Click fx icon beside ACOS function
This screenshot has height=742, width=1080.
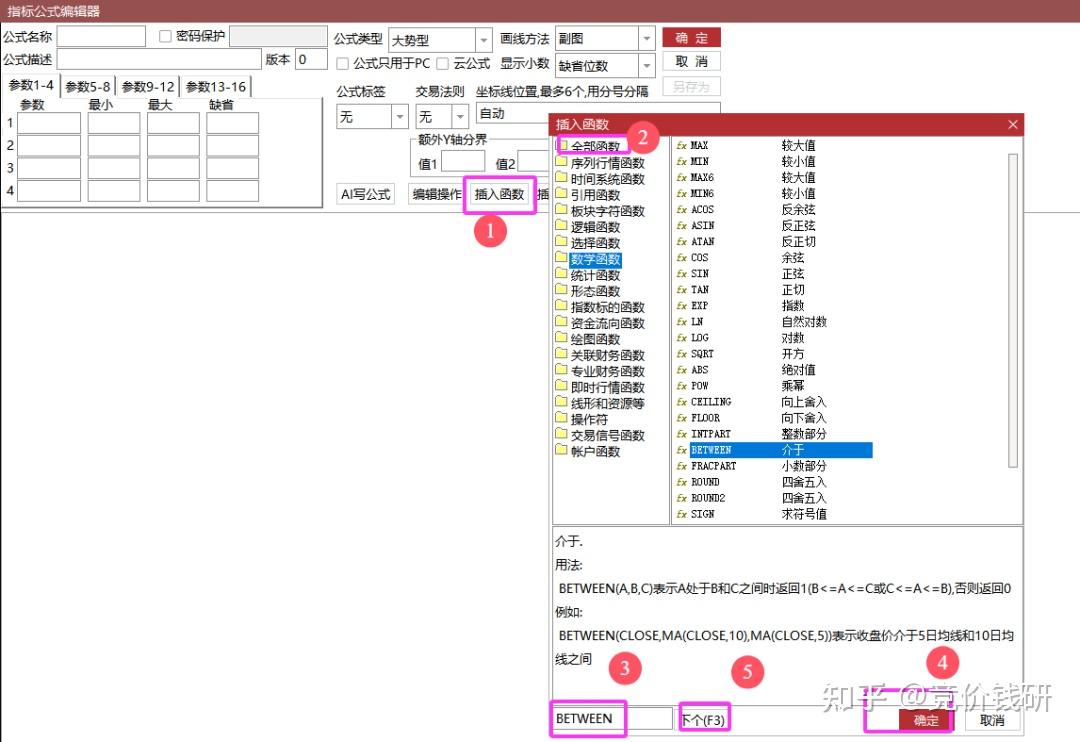681,209
